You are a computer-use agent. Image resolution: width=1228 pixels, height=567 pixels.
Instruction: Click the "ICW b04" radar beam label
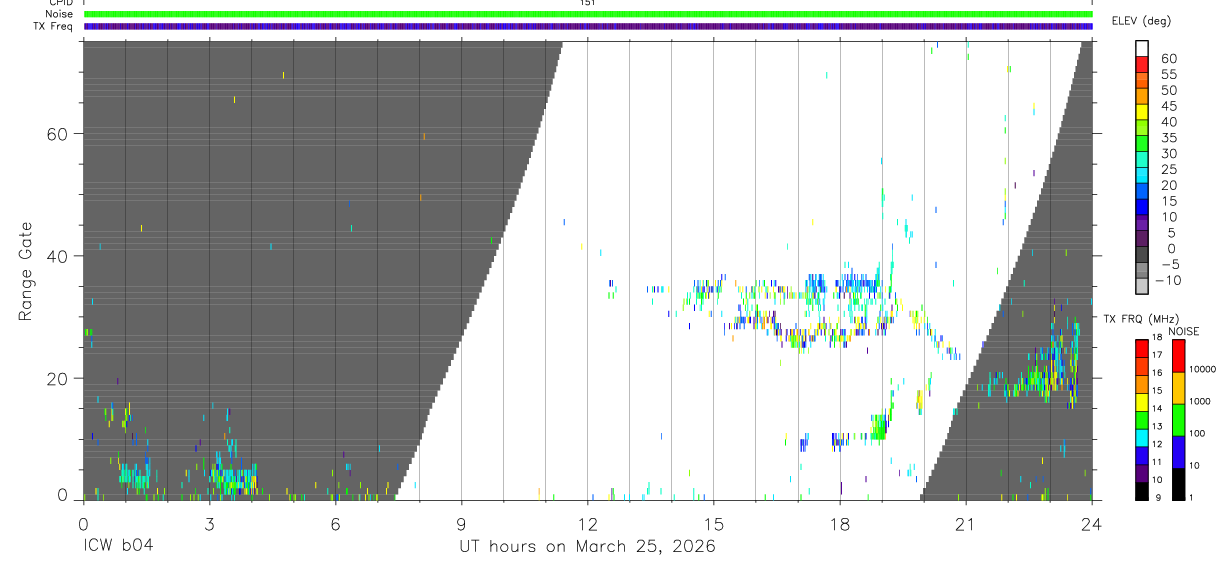coord(118,547)
